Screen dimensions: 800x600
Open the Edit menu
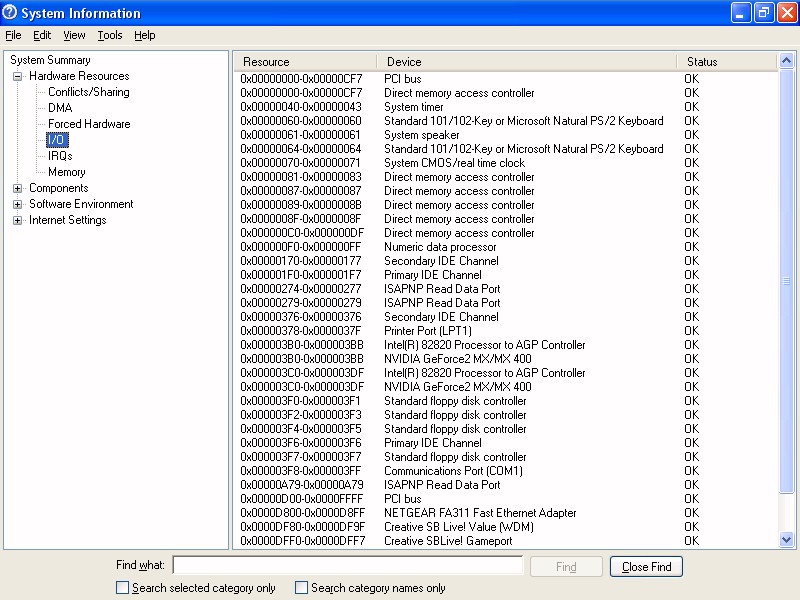tap(42, 35)
